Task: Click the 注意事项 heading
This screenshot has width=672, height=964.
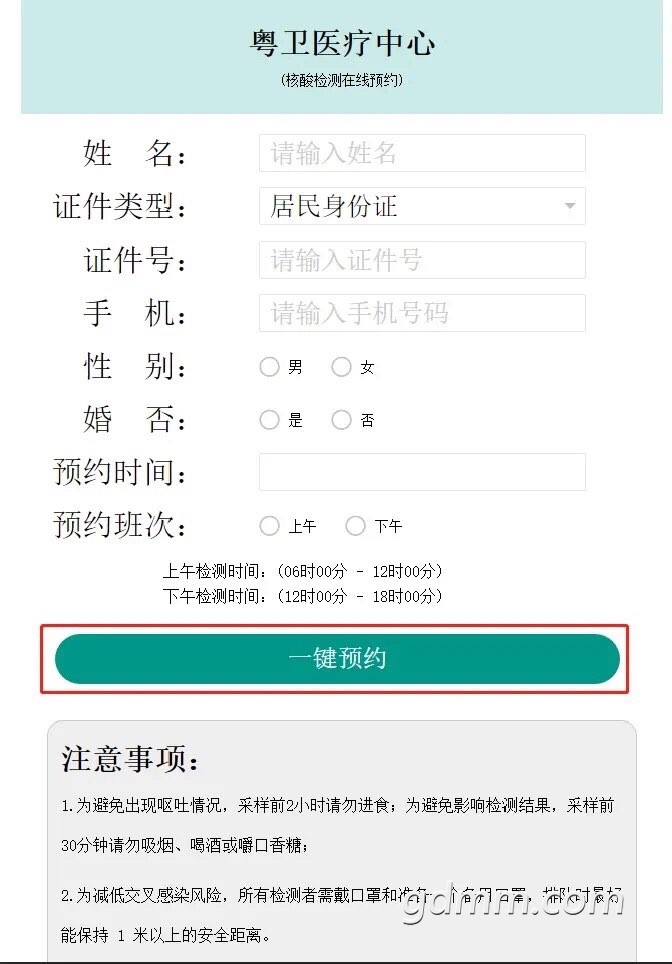Action: click(130, 759)
